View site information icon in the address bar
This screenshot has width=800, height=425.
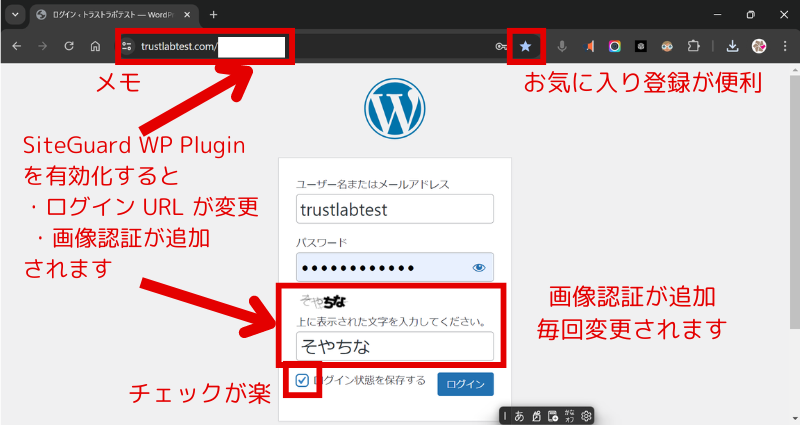click(127, 46)
